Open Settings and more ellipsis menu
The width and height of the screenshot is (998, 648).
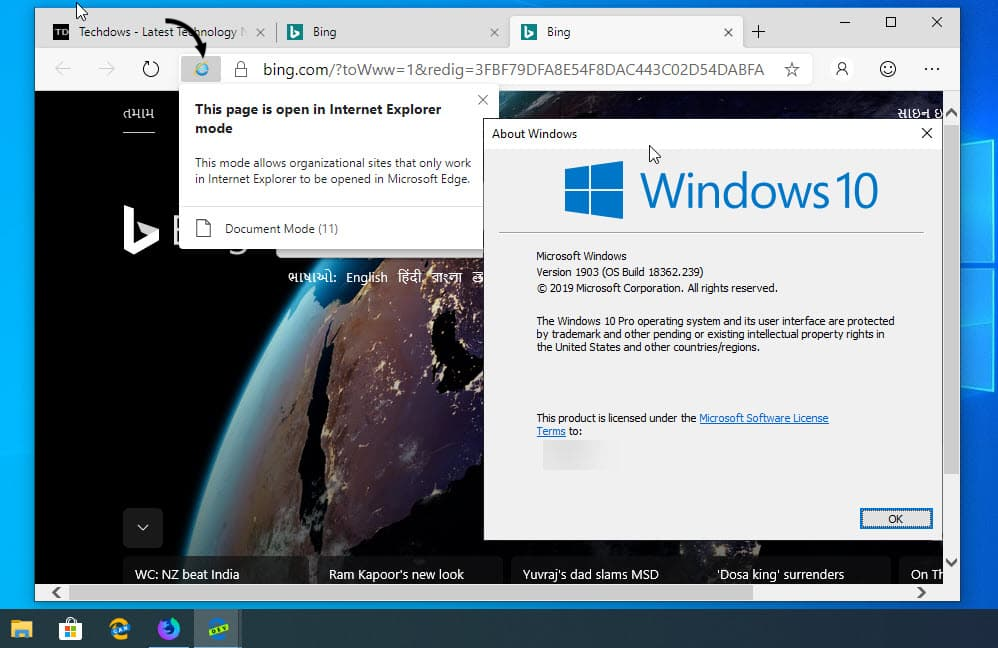[x=932, y=69]
